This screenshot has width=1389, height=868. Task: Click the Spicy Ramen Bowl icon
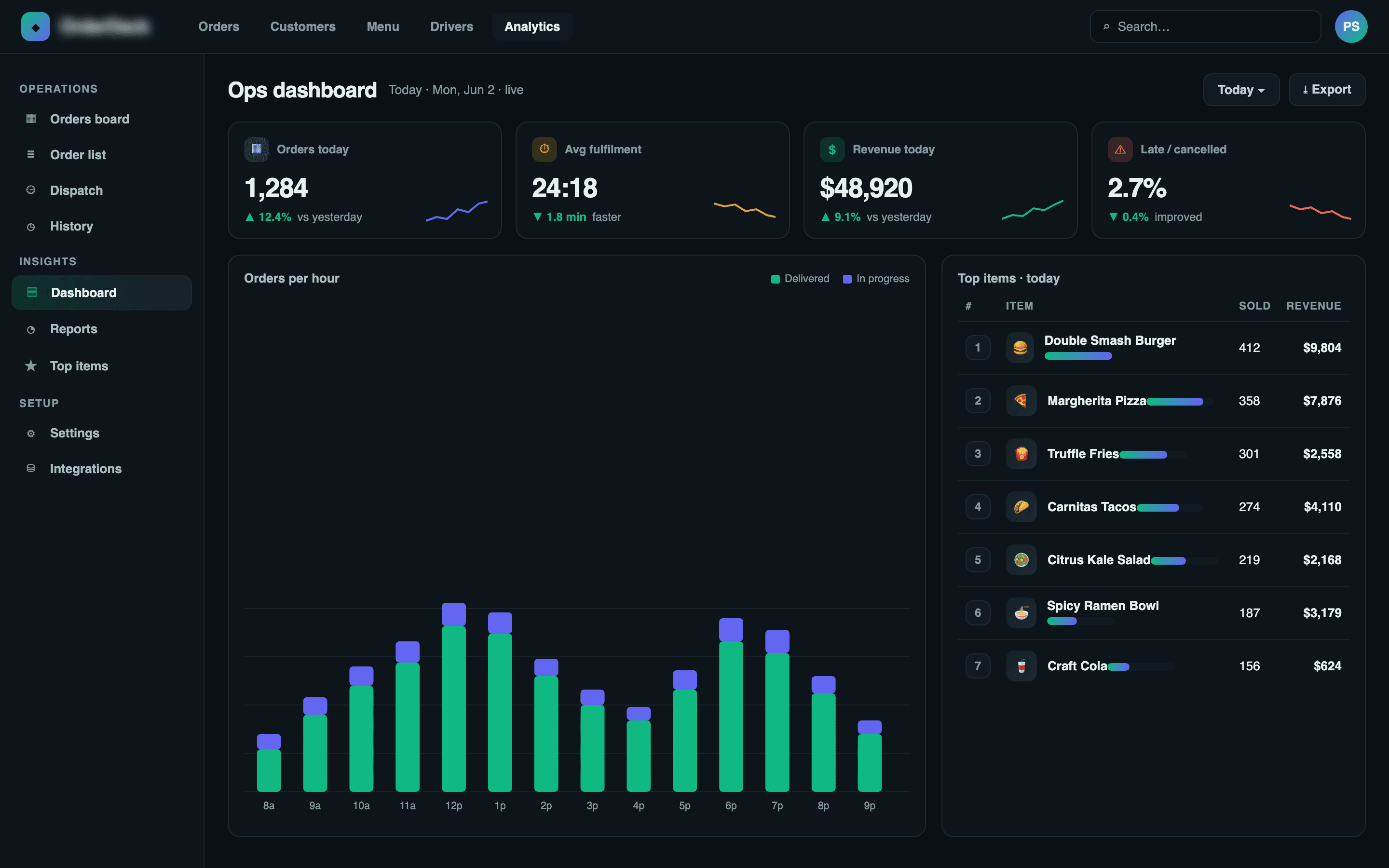(x=1021, y=613)
